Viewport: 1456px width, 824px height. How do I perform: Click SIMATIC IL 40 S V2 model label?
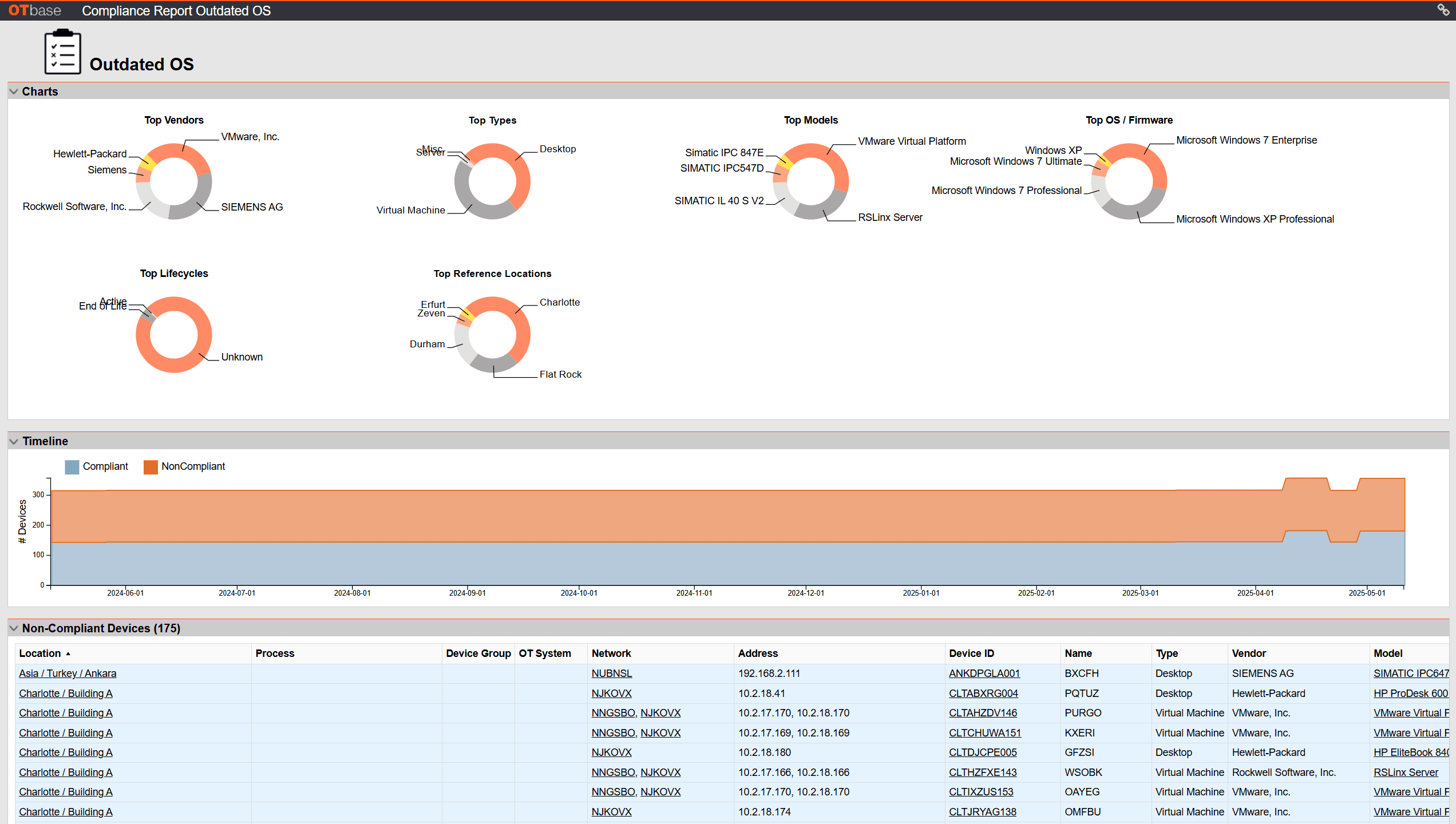(719, 201)
